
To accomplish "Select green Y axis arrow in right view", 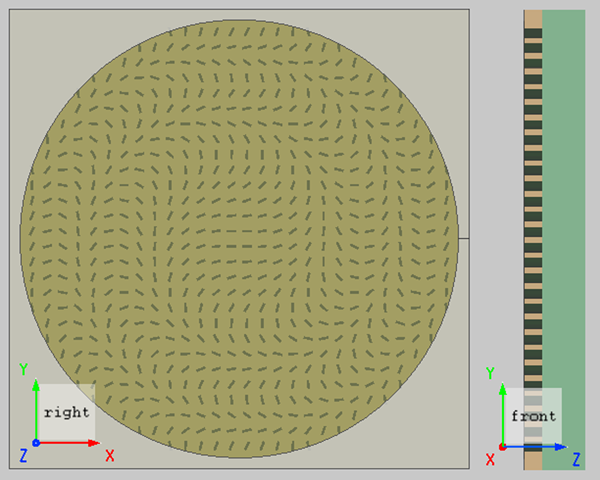I will pyautogui.click(x=36, y=410).
